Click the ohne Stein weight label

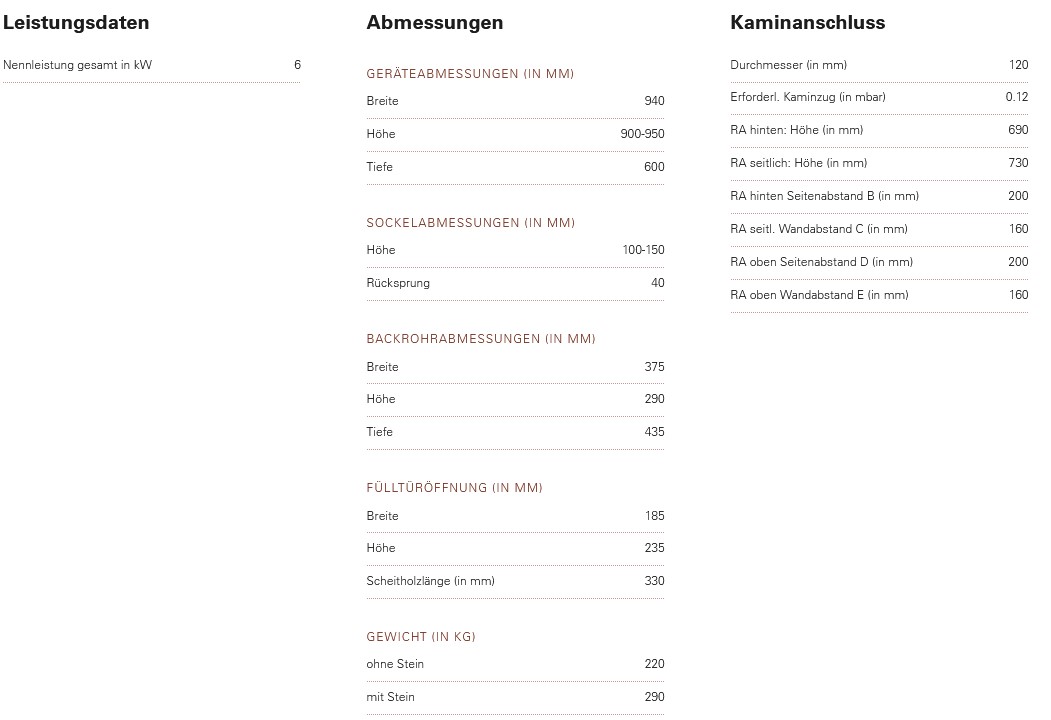coord(395,664)
